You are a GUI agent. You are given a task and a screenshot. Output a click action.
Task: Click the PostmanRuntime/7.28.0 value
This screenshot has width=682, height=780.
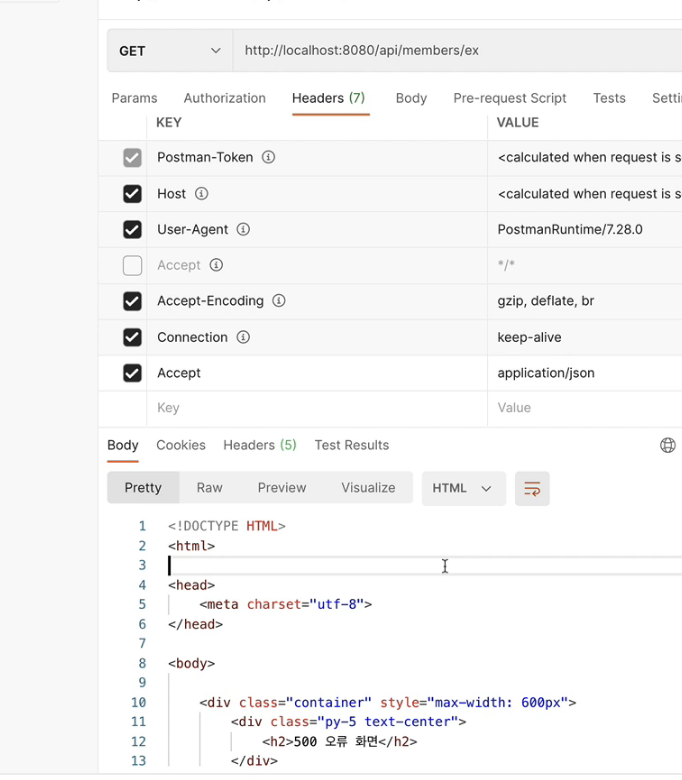point(570,229)
